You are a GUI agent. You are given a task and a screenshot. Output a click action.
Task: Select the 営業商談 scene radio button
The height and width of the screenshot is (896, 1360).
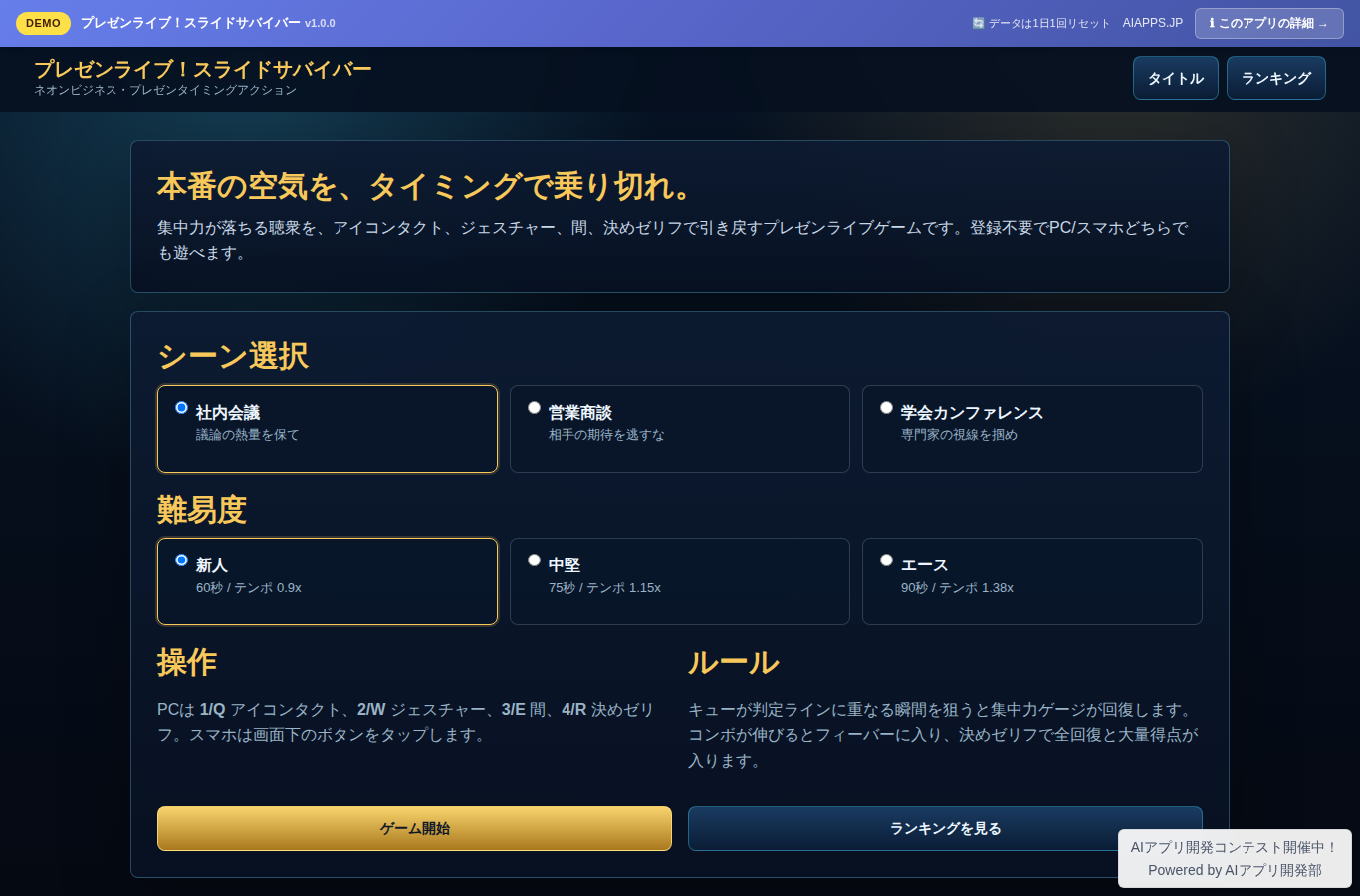pyautogui.click(x=534, y=407)
